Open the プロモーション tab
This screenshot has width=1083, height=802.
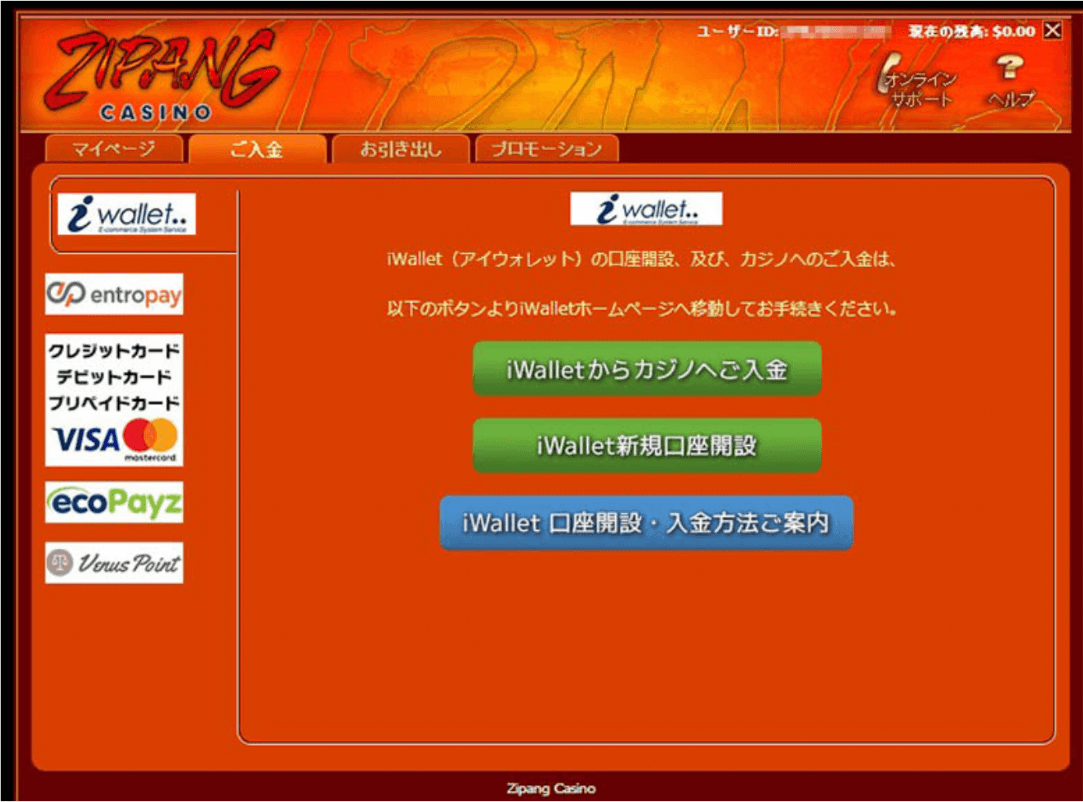546,149
